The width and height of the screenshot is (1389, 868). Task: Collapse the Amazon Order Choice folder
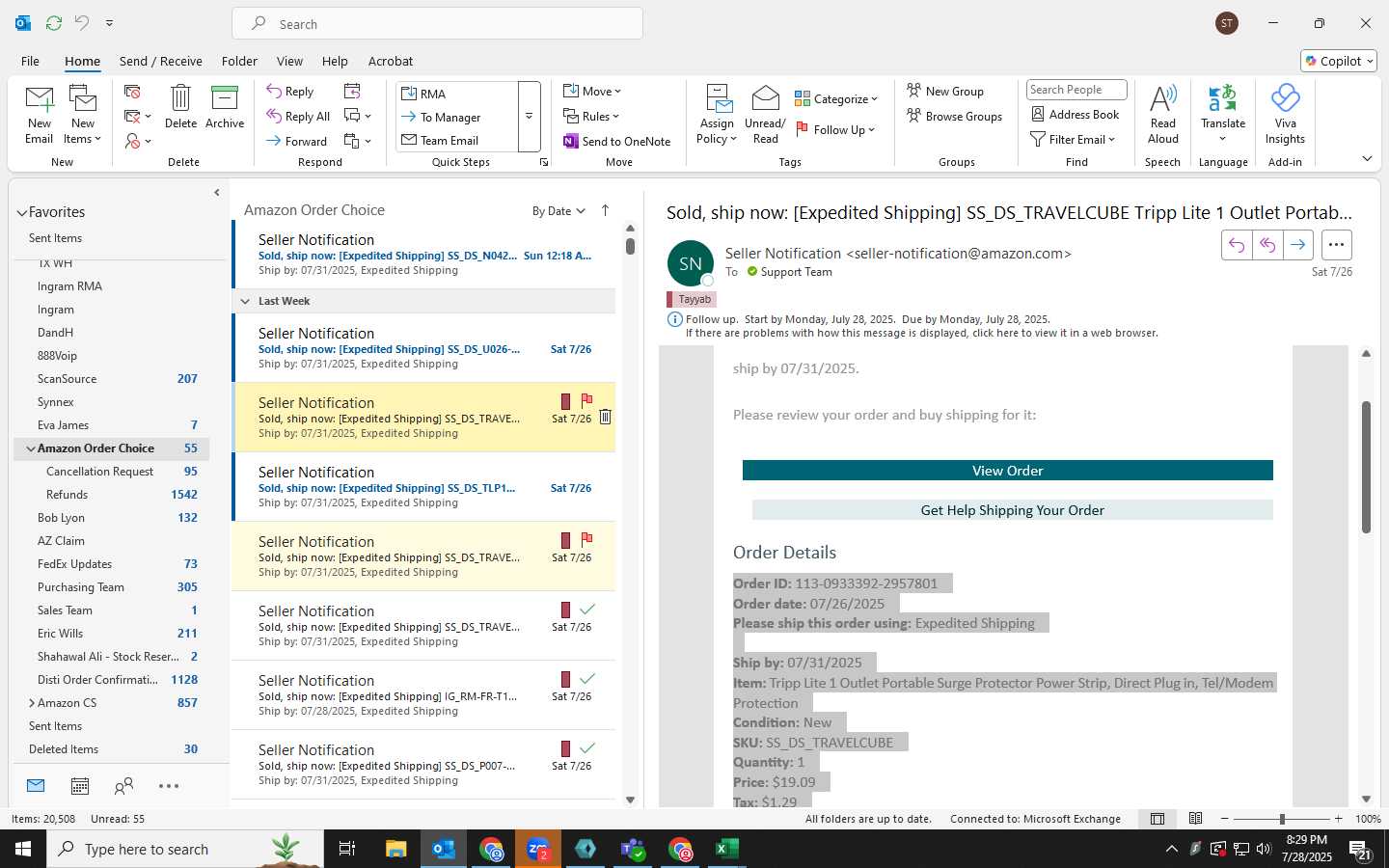[x=31, y=448]
